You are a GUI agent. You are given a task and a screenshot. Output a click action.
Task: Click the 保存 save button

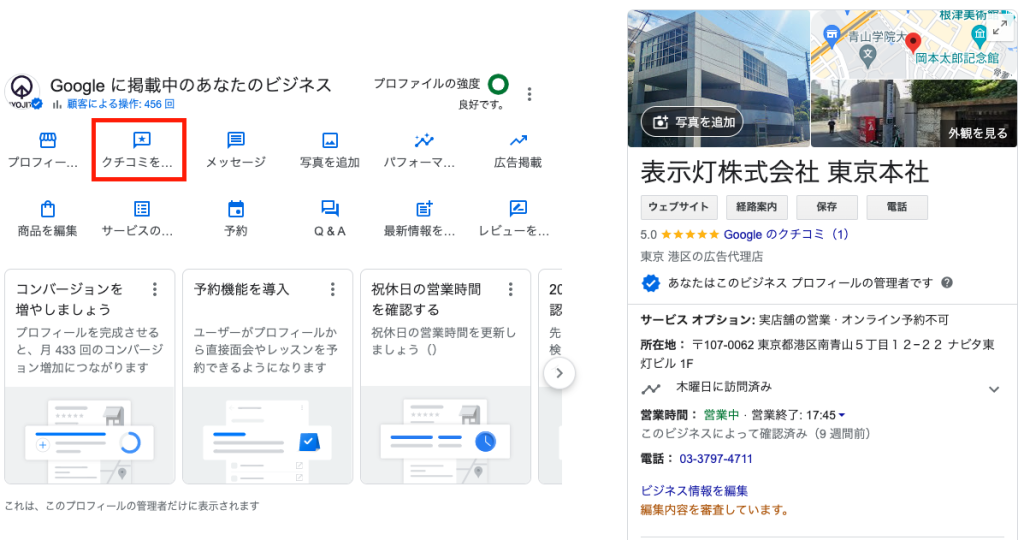pos(827,207)
